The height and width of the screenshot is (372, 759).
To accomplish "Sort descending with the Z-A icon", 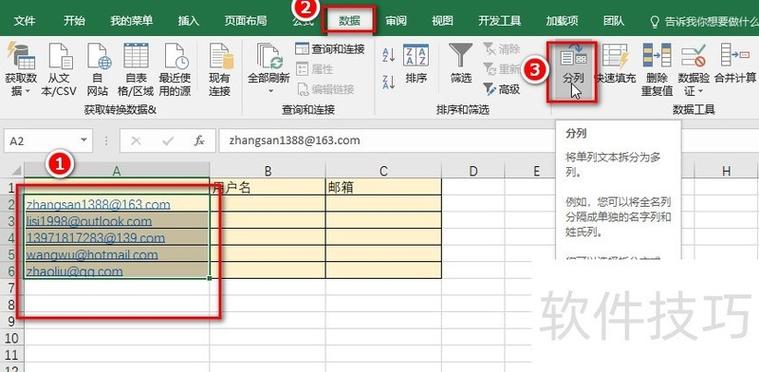I will coord(389,82).
